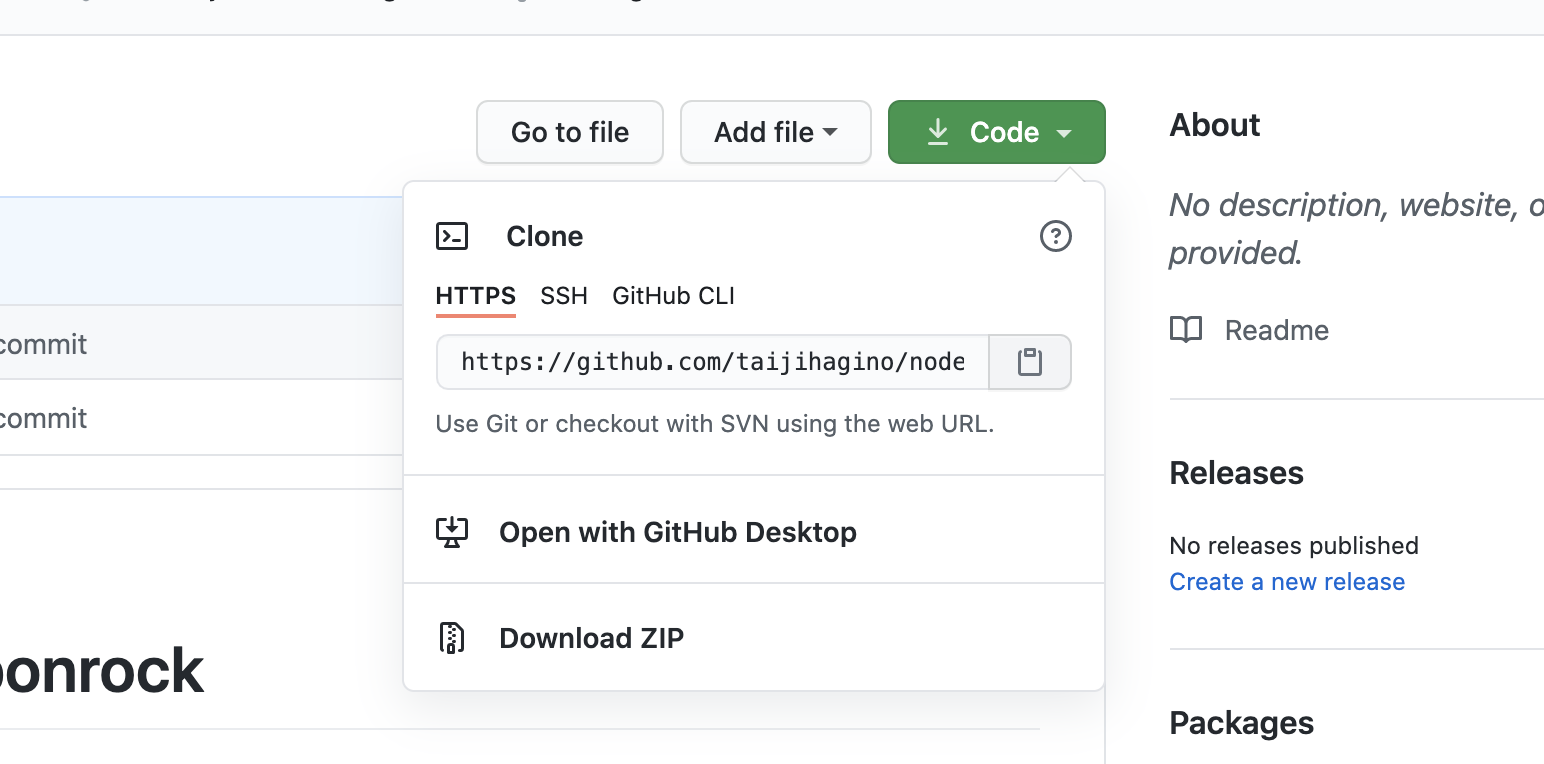Image resolution: width=1544 pixels, height=764 pixels.
Task: Switch to the SSH clone tab
Action: coord(564,296)
